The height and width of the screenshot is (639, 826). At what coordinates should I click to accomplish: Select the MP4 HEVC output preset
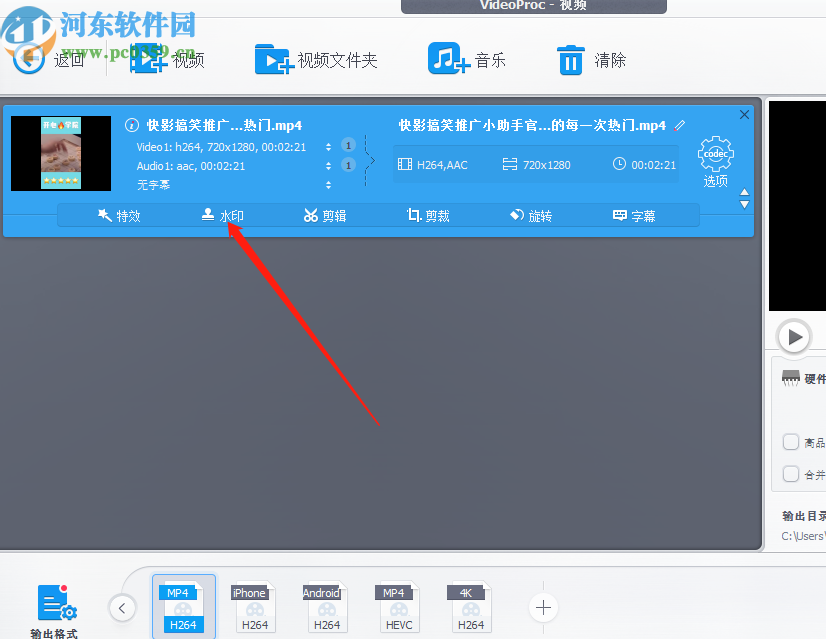tap(394, 607)
